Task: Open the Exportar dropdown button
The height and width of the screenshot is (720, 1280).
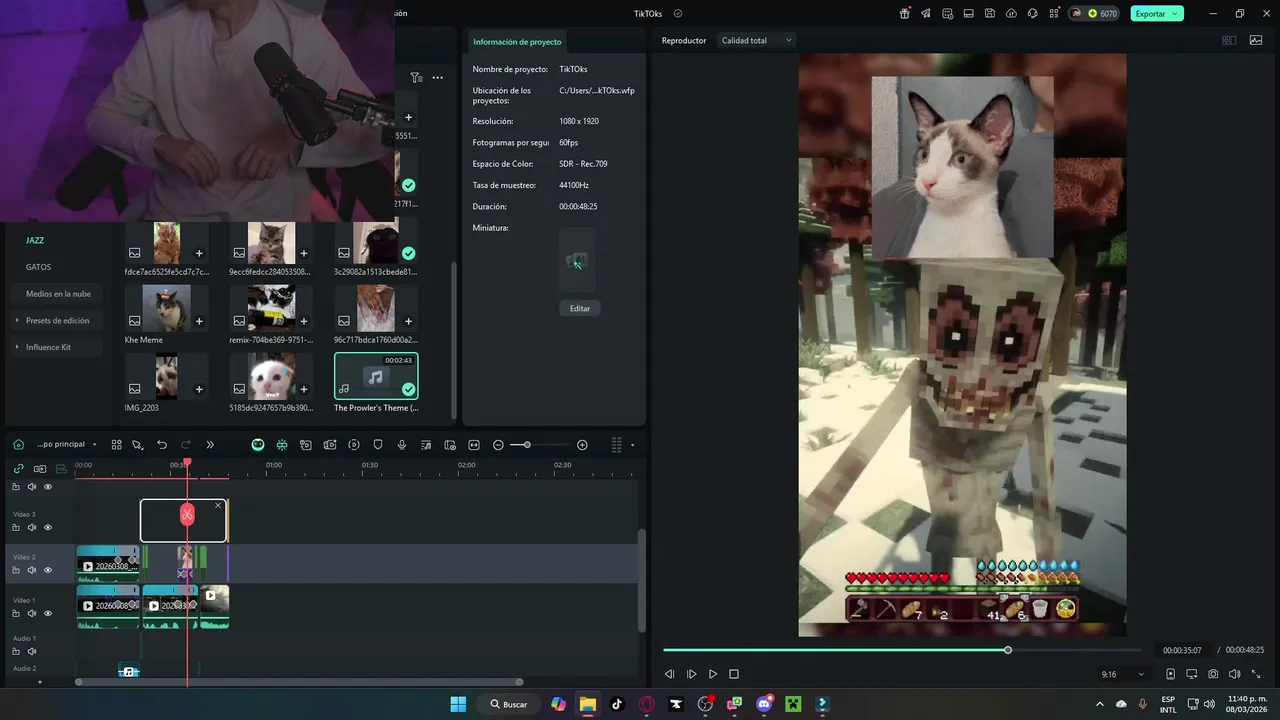Action: [x=1157, y=13]
